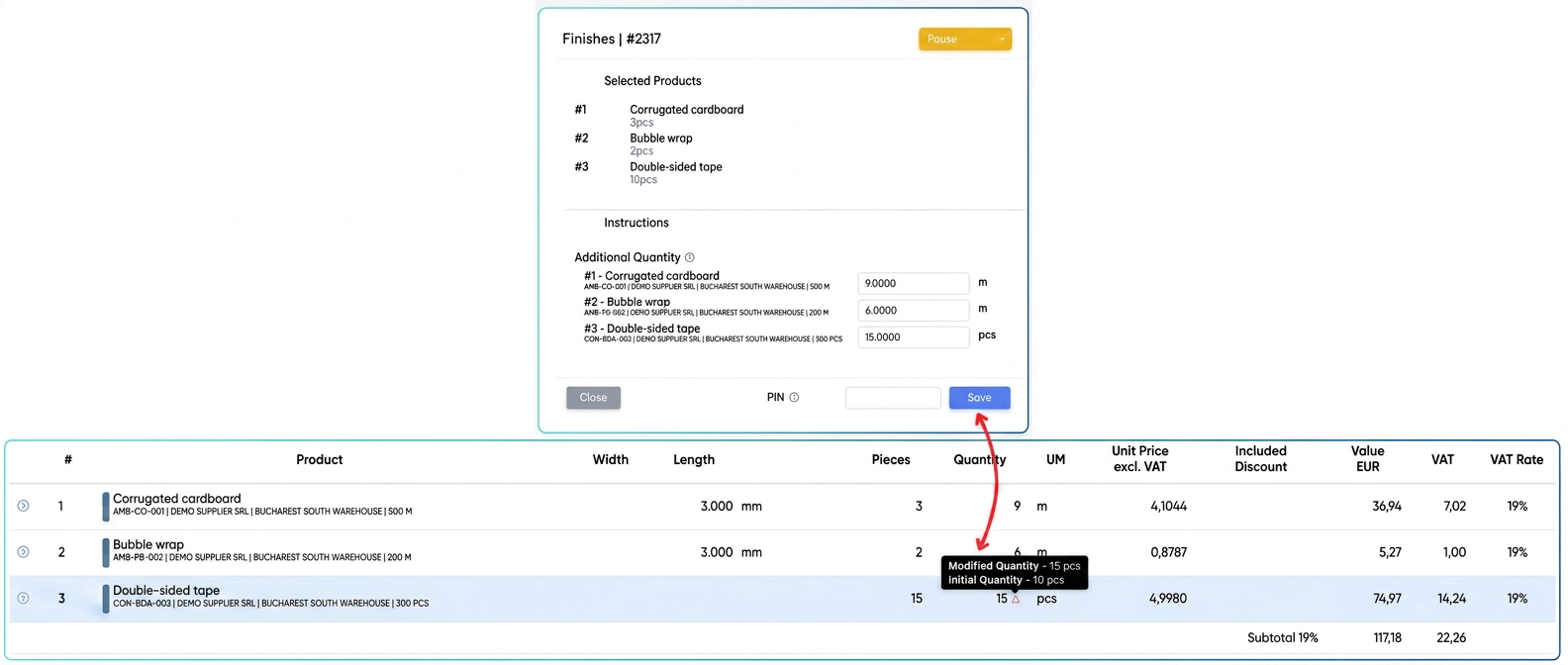Open the Pause dropdown arrow

[1002, 40]
